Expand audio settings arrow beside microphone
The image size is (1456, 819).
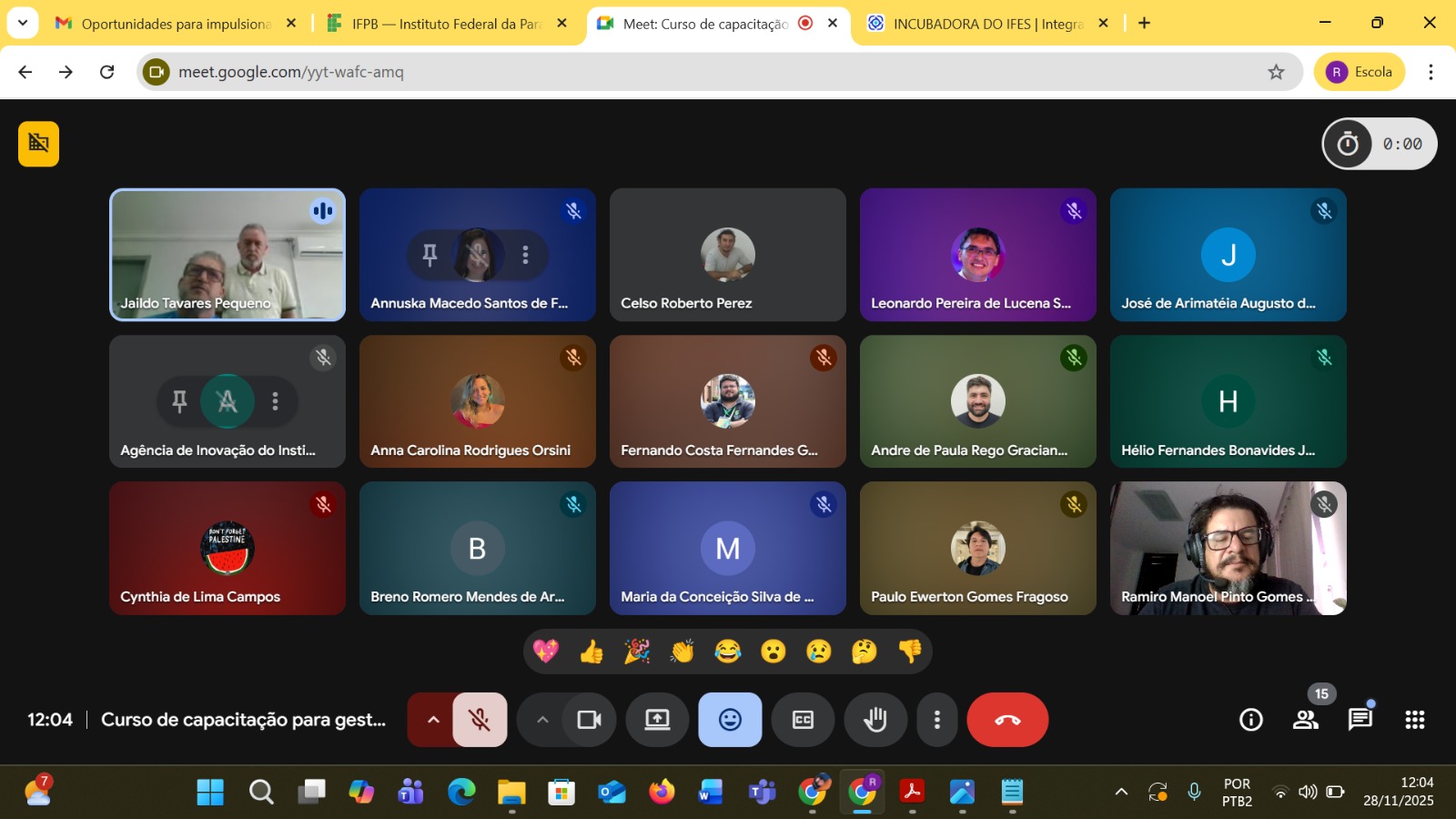433,720
